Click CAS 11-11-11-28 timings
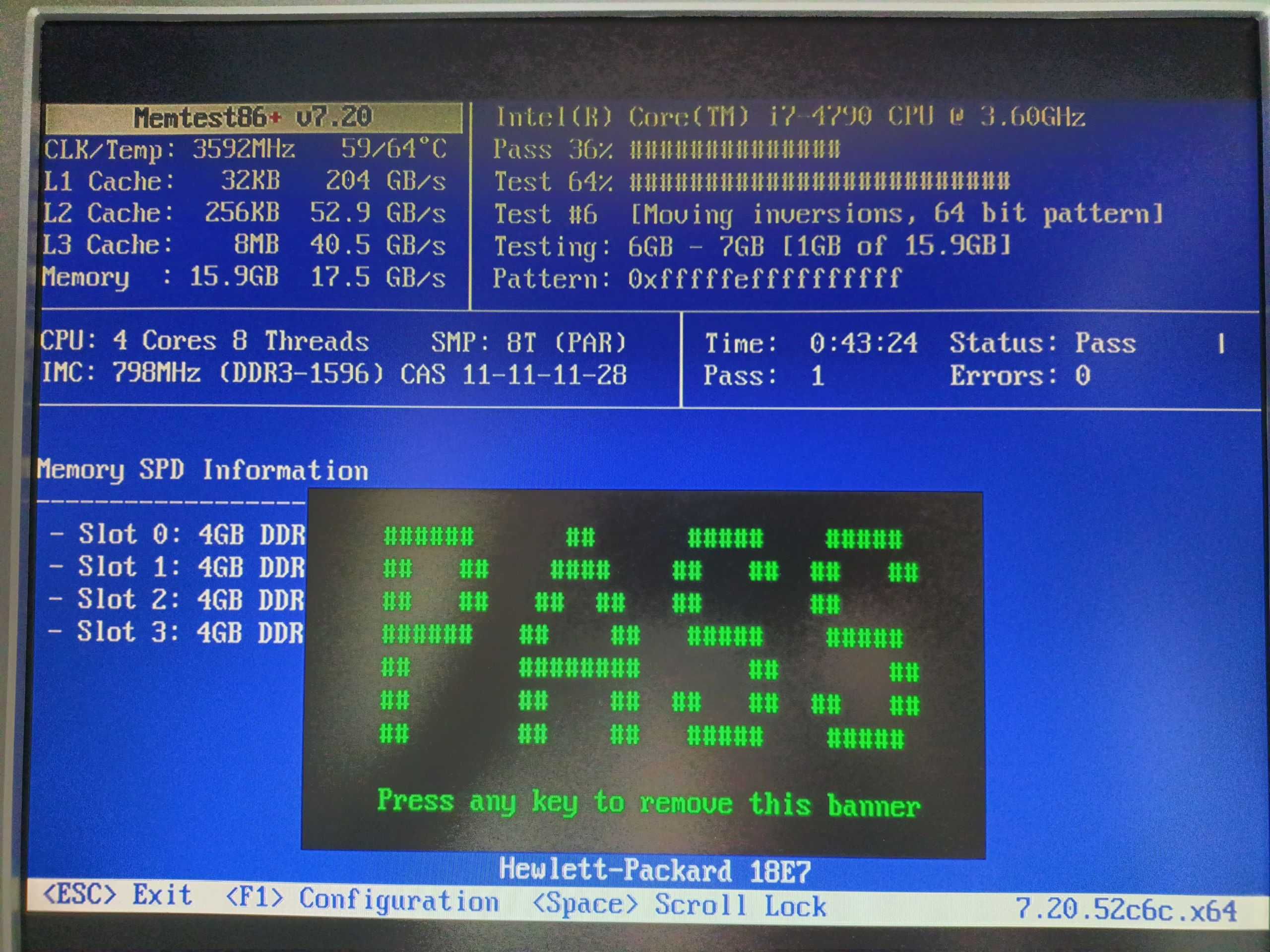The width and height of the screenshot is (1270, 952). [513, 375]
